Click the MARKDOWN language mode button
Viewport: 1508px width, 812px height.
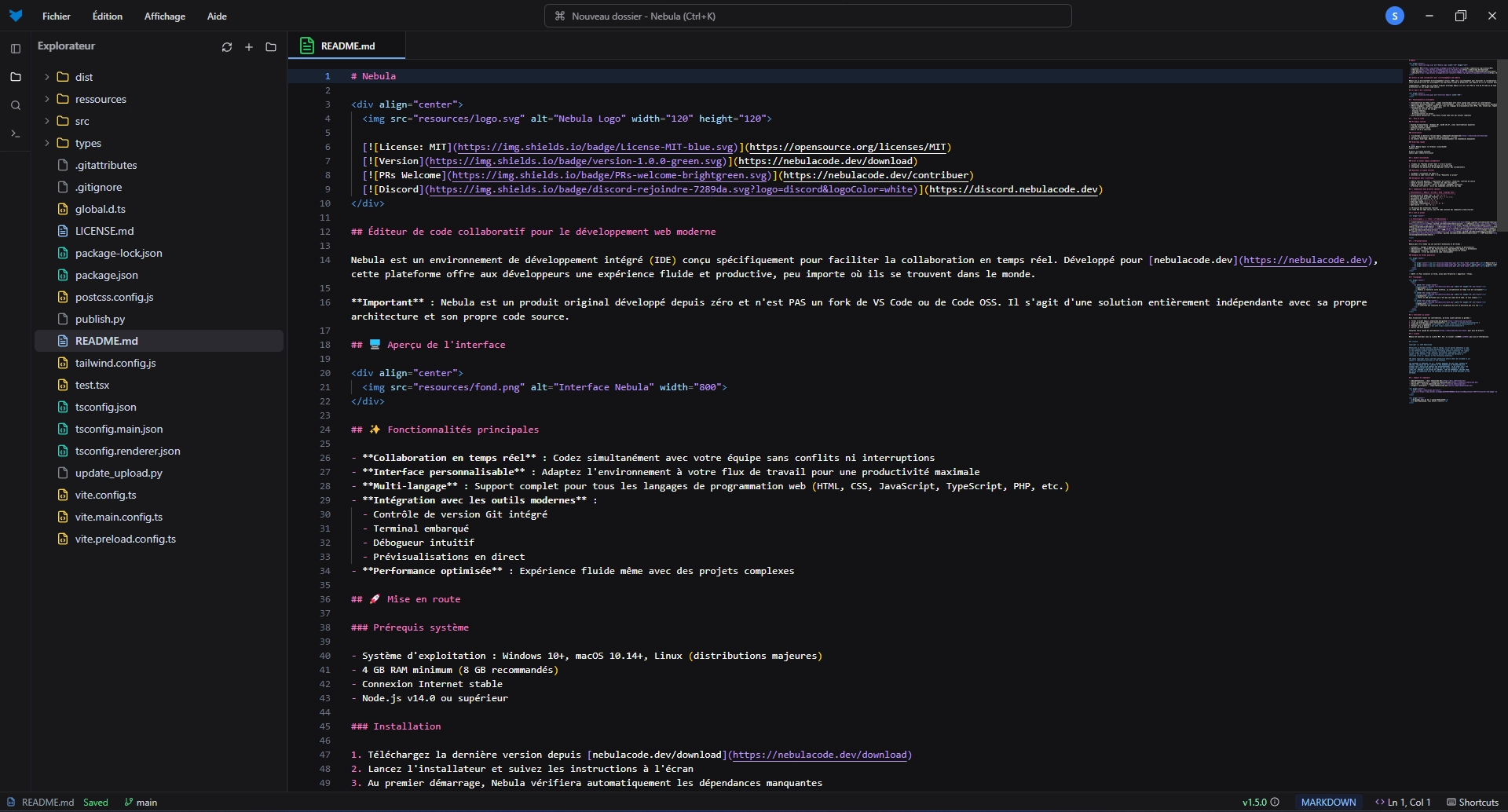(1328, 802)
